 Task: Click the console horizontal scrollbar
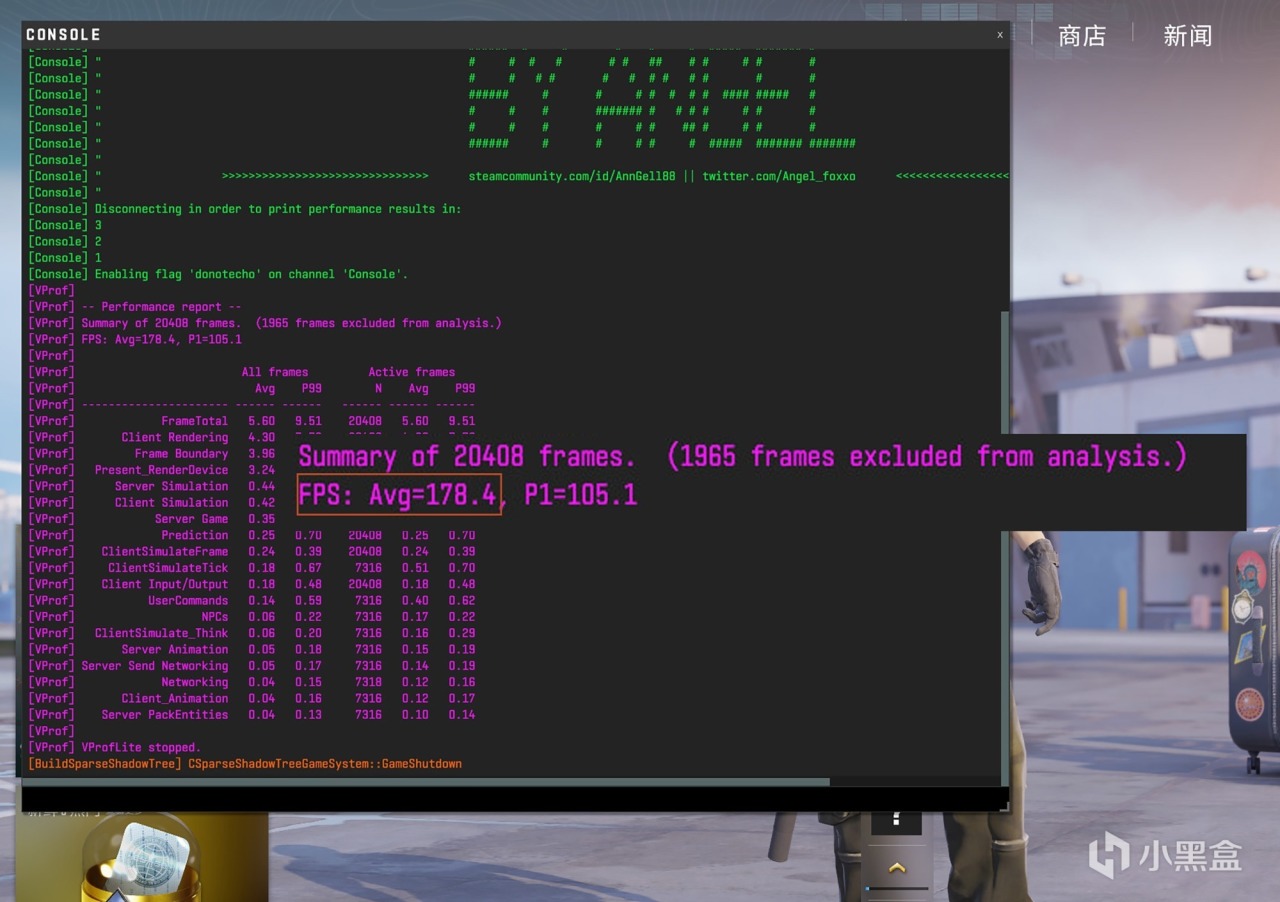coord(428,782)
